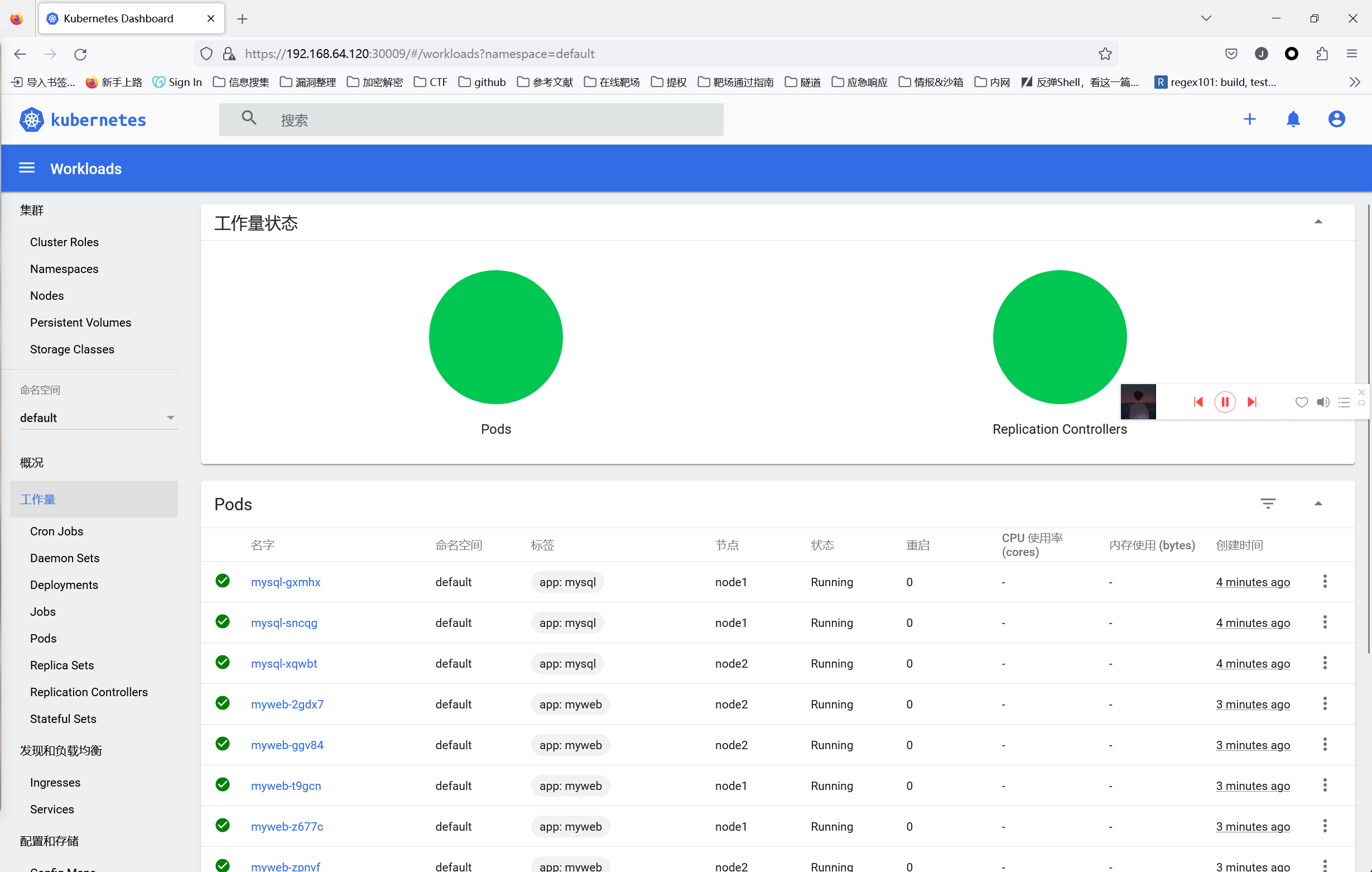Viewport: 1372px width, 872px height.
Task: Click the create new resource plus icon
Action: point(1249,119)
